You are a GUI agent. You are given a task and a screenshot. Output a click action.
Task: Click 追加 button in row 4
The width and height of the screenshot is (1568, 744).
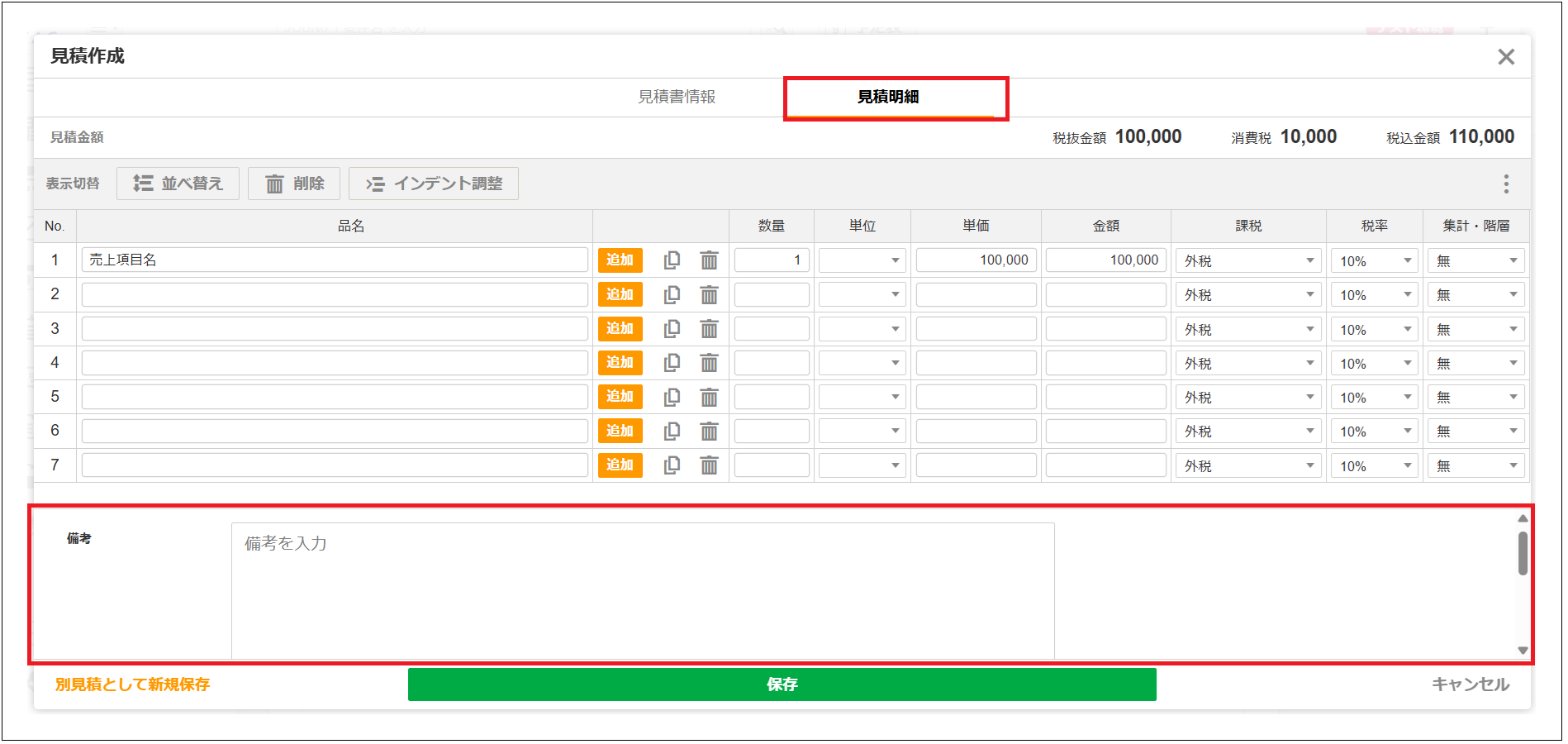[620, 362]
